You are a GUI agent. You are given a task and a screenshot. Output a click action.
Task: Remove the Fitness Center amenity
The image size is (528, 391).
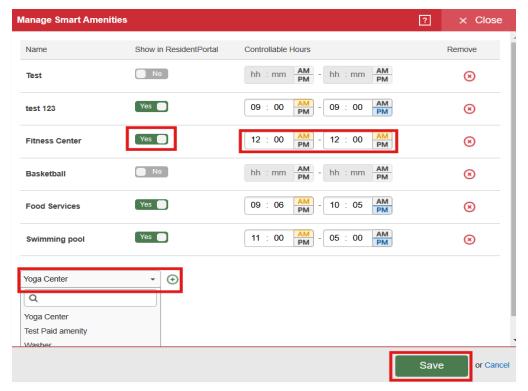click(x=469, y=141)
